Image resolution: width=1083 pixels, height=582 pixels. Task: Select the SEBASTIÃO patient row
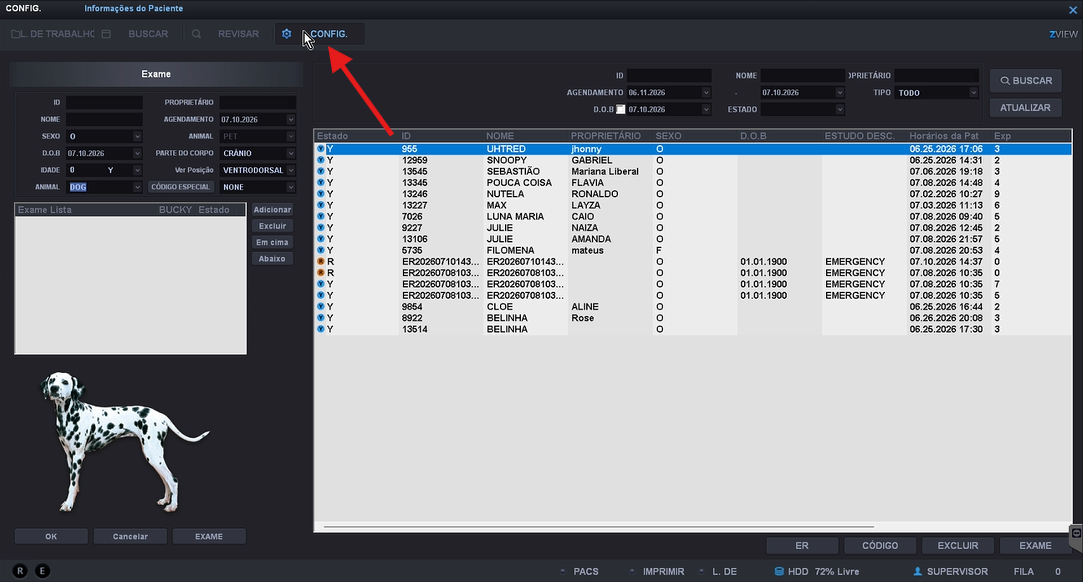[x=693, y=171]
